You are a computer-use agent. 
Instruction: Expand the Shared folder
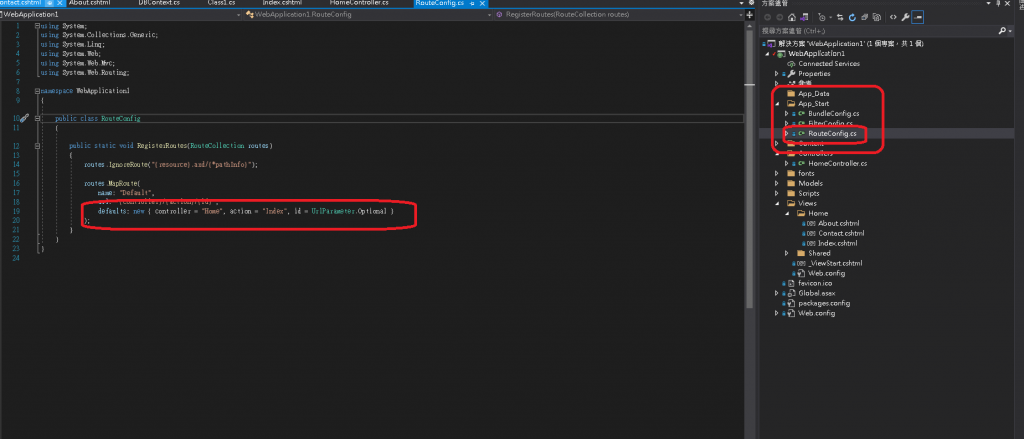point(786,253)
